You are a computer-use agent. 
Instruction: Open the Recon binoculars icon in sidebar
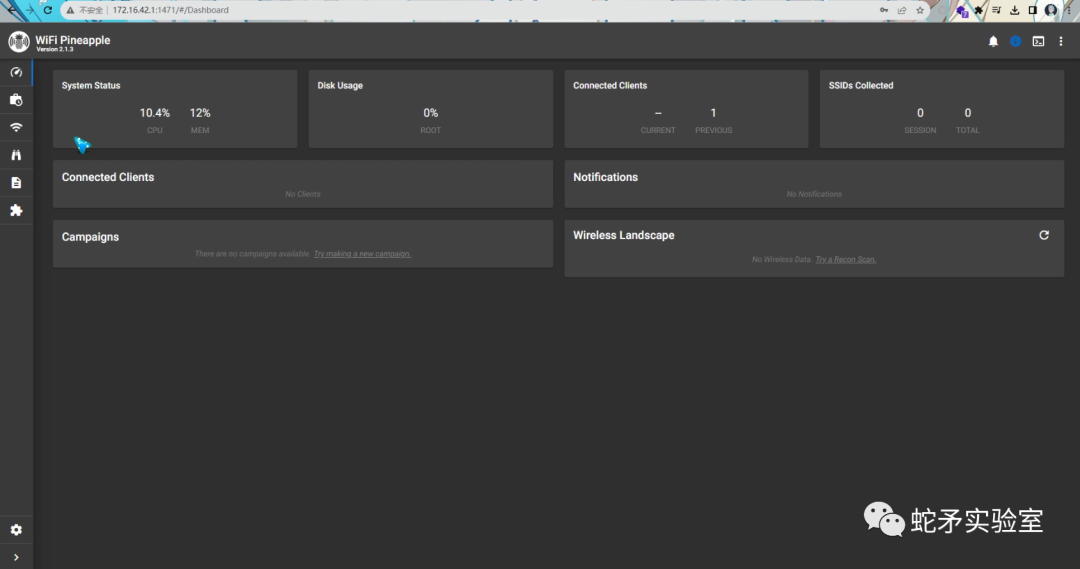16,155
